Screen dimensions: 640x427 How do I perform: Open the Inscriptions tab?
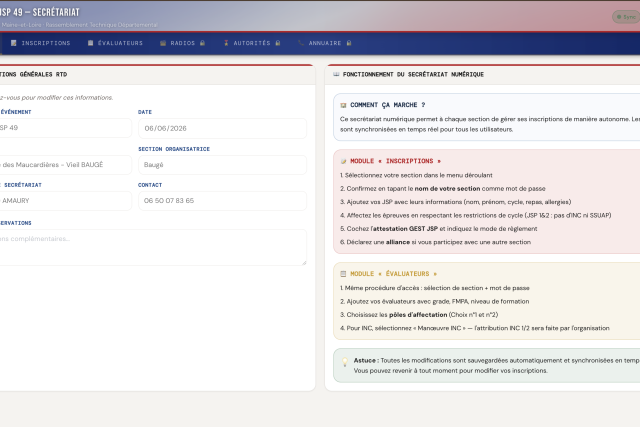41,43
